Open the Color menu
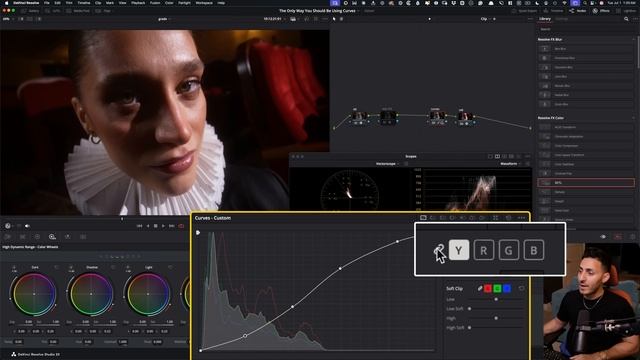Image resolution: width=640 pixels, height=360 pixels. click(169, 3)
